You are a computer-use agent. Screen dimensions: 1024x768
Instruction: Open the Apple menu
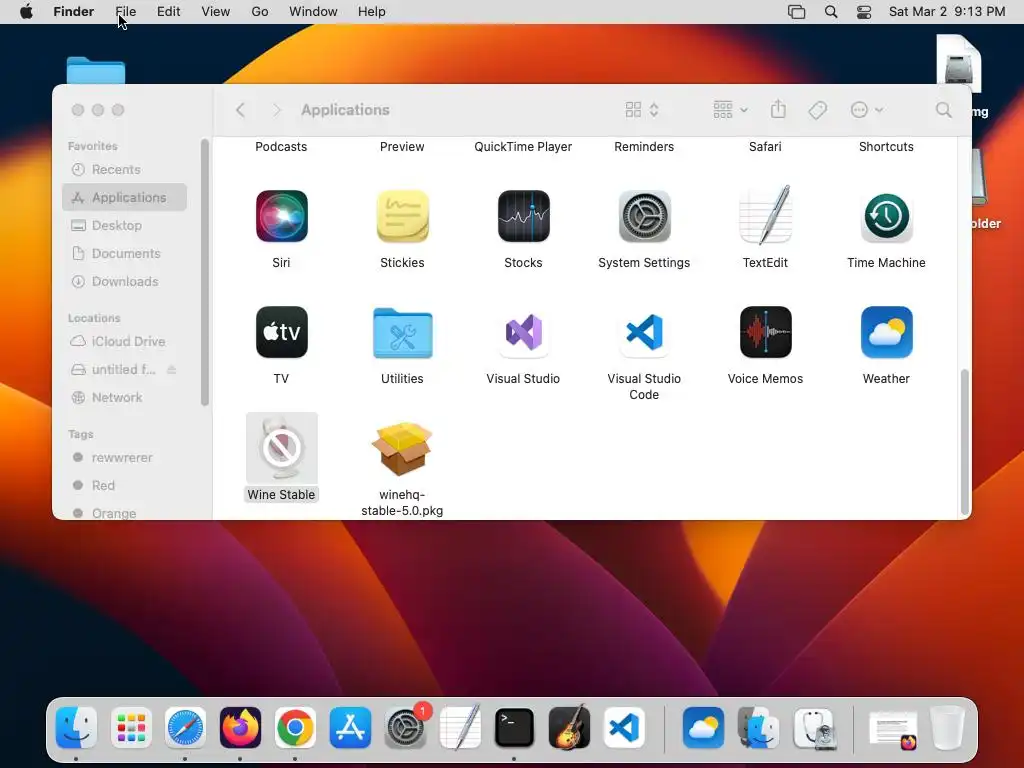coord(26,12)
